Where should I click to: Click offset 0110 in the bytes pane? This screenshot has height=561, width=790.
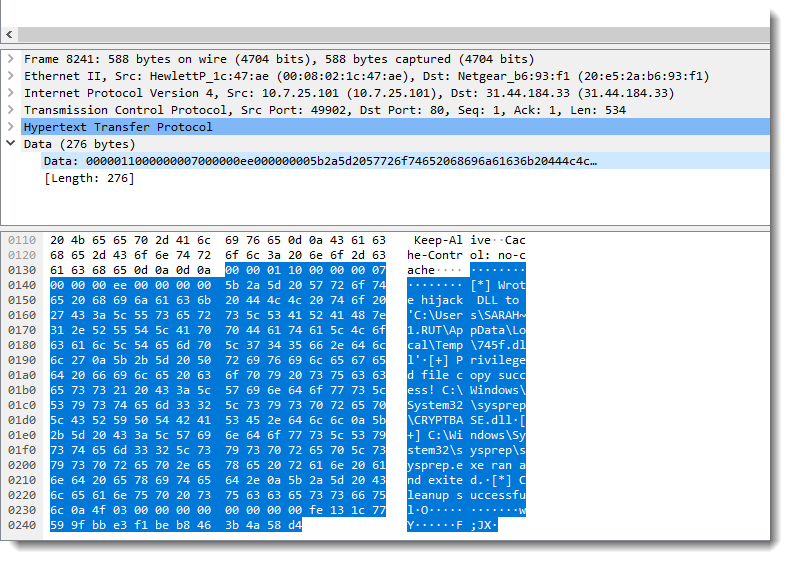22,241
